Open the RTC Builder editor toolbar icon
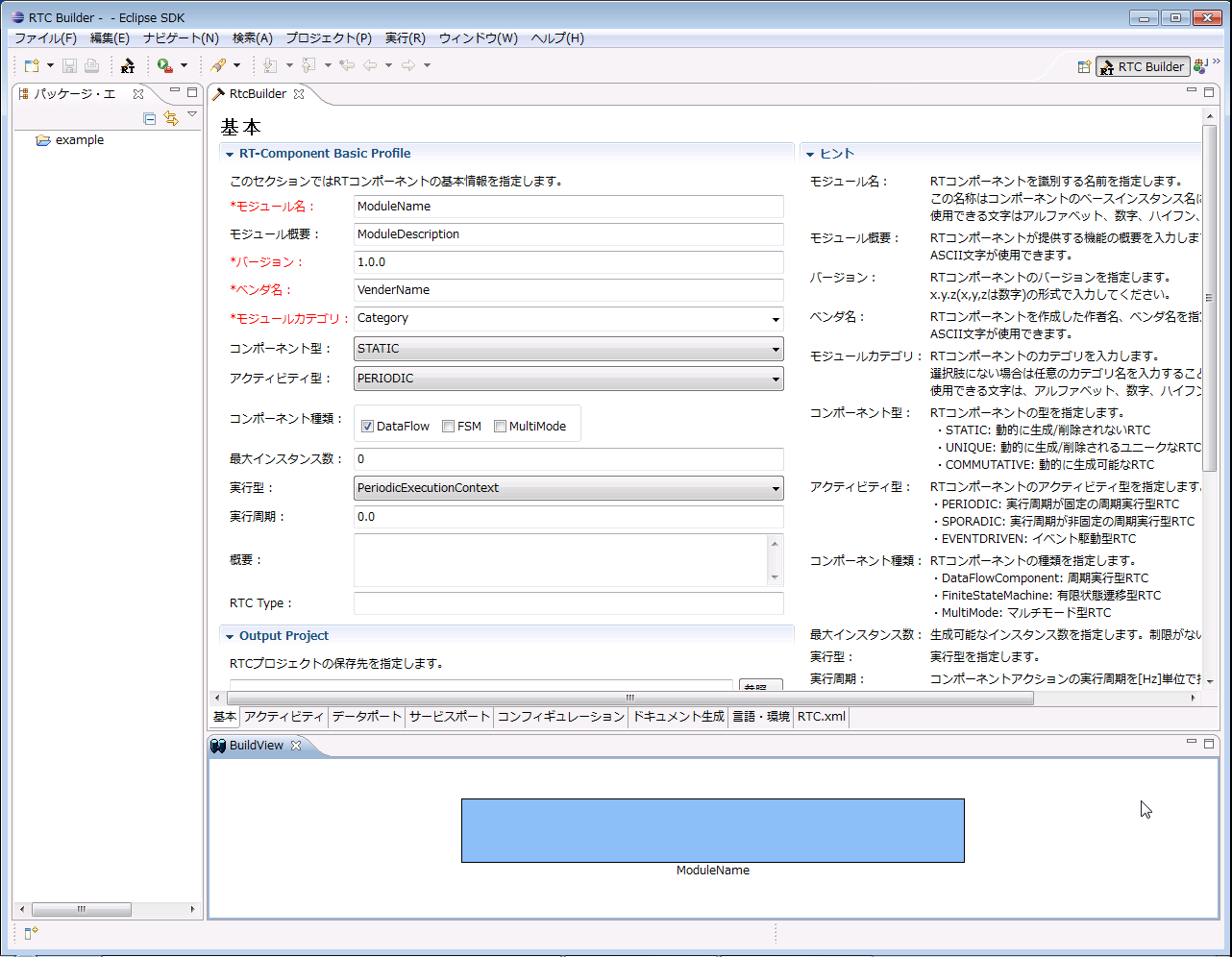1232x957 pixels. [x=128, y=65]
